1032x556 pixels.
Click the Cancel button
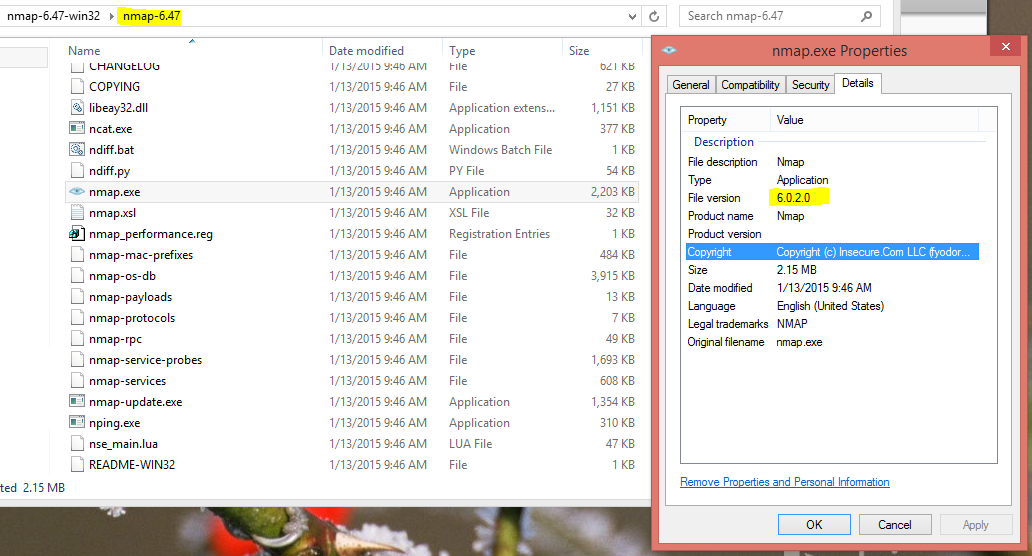click(894, 524)
